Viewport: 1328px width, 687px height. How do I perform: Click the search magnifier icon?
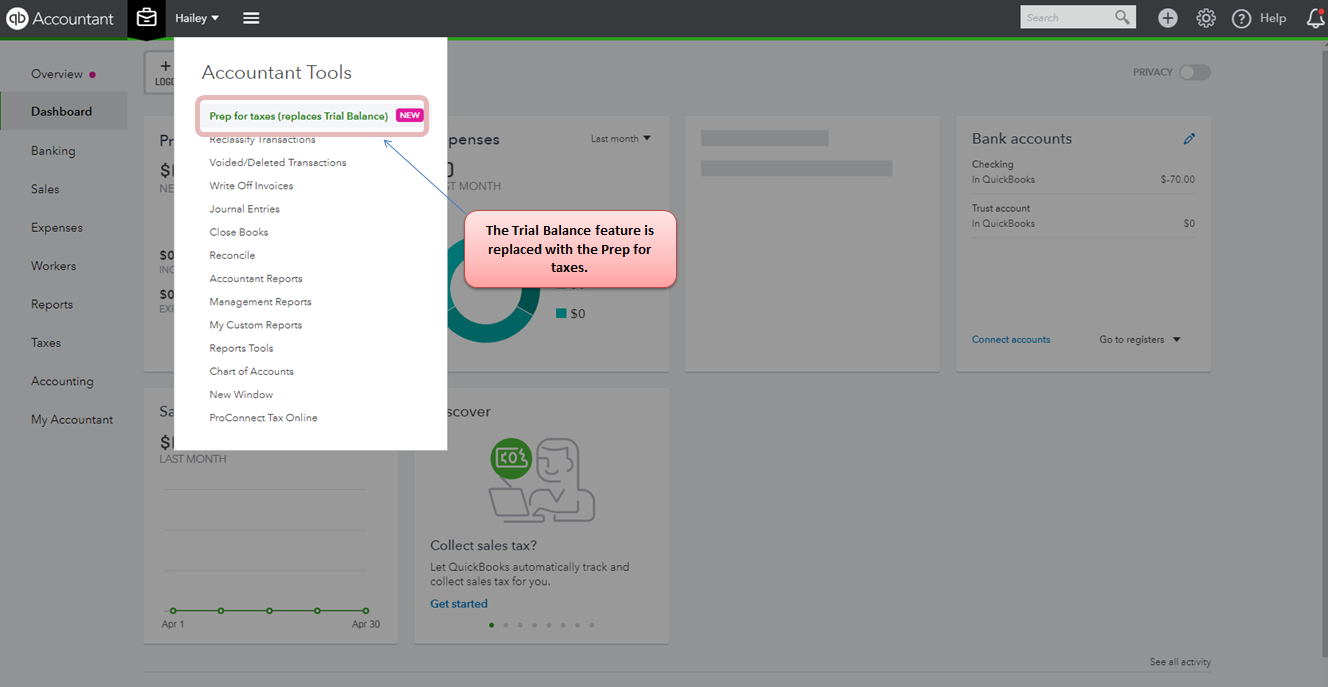[1122, 17]
